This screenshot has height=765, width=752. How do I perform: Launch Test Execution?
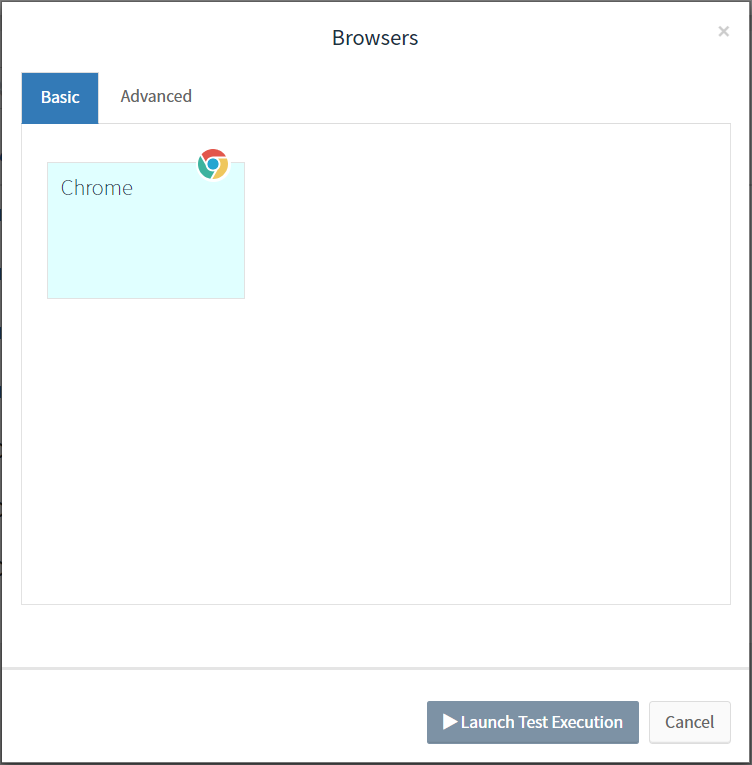click(532, 722)
